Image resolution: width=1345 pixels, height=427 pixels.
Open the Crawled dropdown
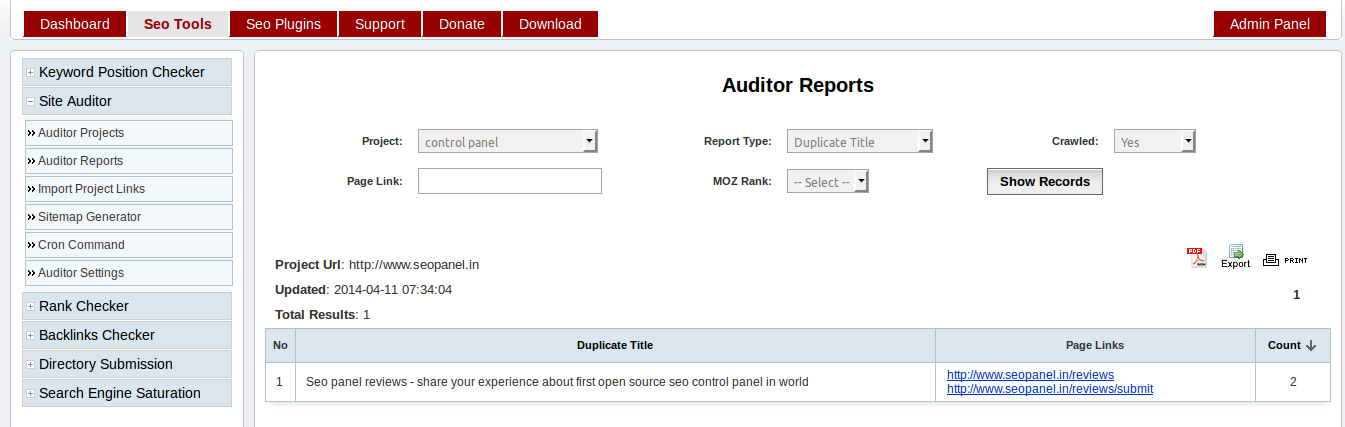pos(1155,141)
